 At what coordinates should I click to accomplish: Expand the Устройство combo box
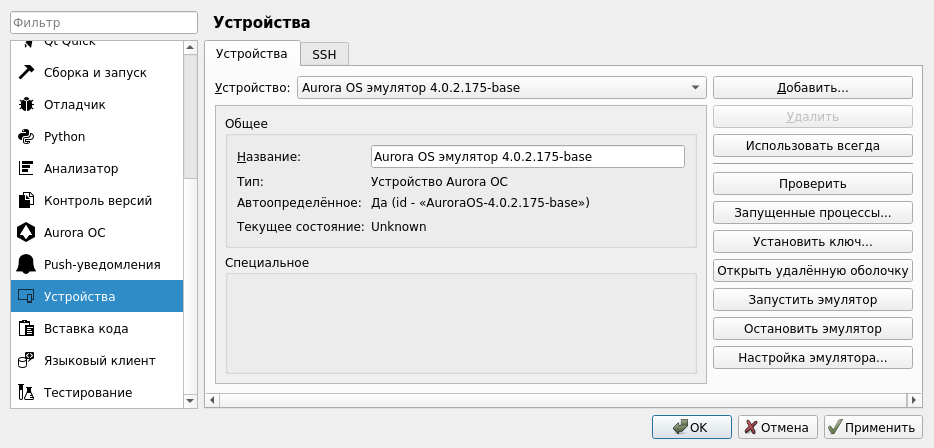click(x=502, y=88)
